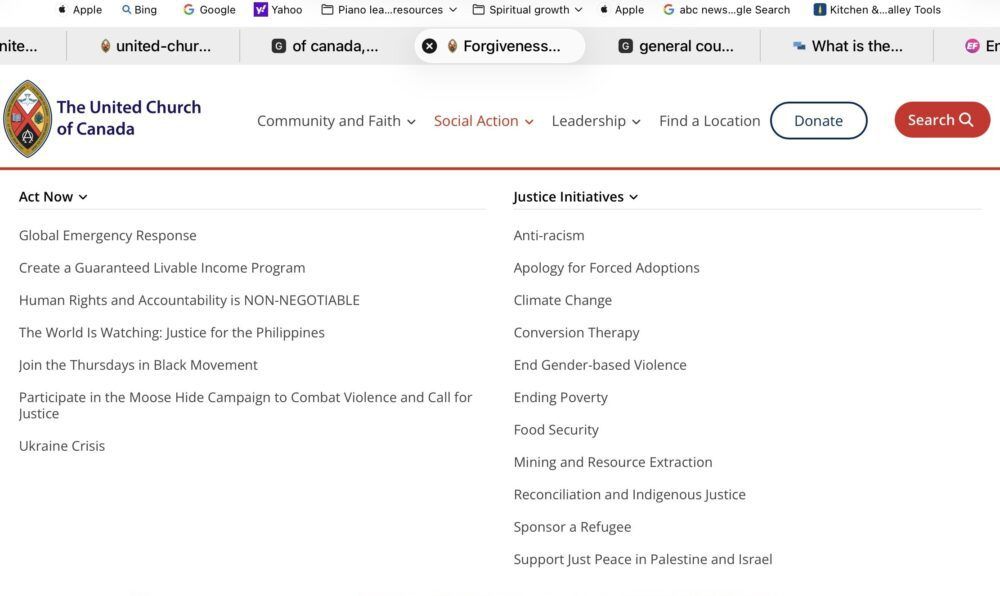Open the abc news Google Search bookmark
This screenshot has width=1000, height=596.
click(726, 10)
